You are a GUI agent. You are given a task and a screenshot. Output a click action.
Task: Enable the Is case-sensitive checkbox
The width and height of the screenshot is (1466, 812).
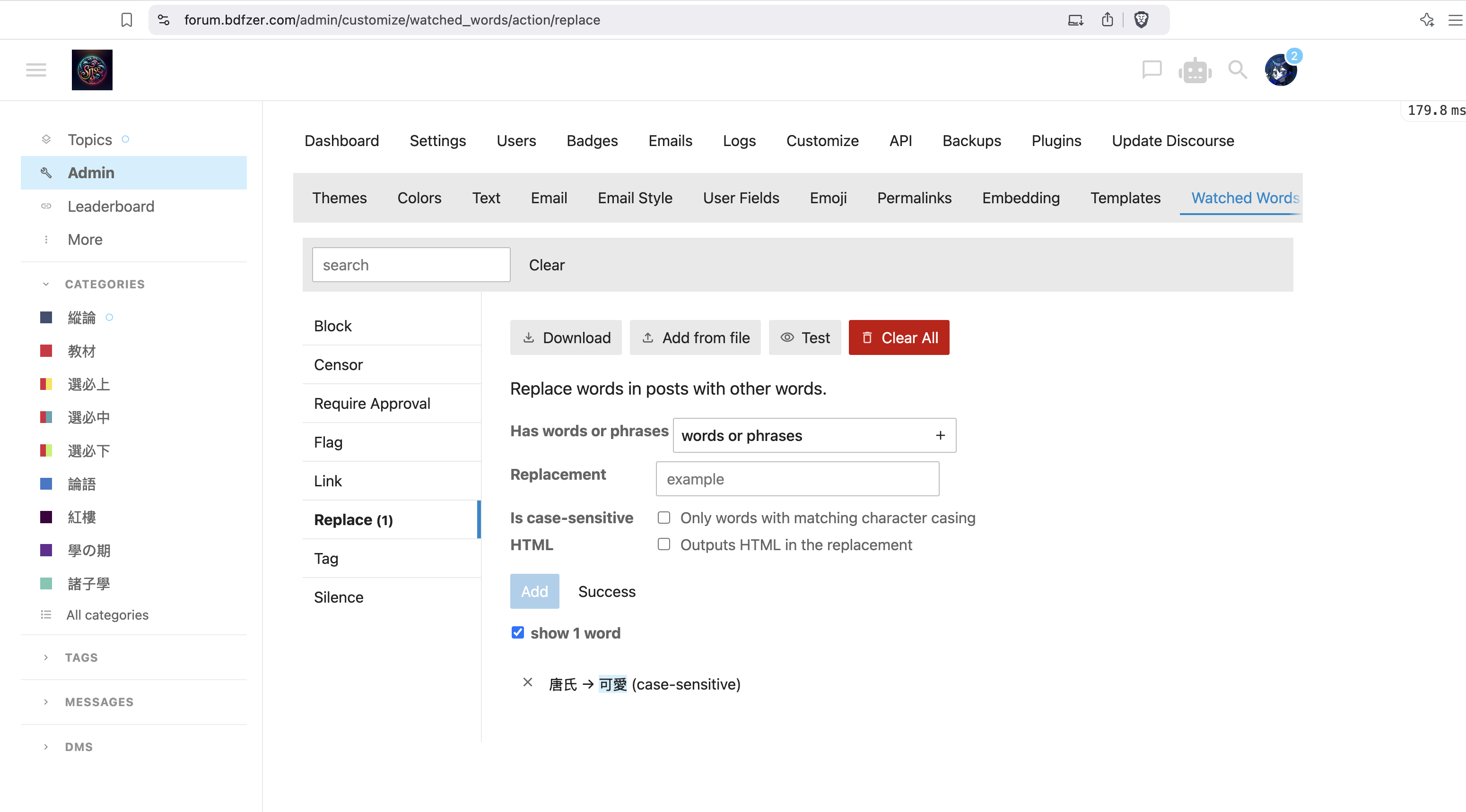[x=663, y=518]
